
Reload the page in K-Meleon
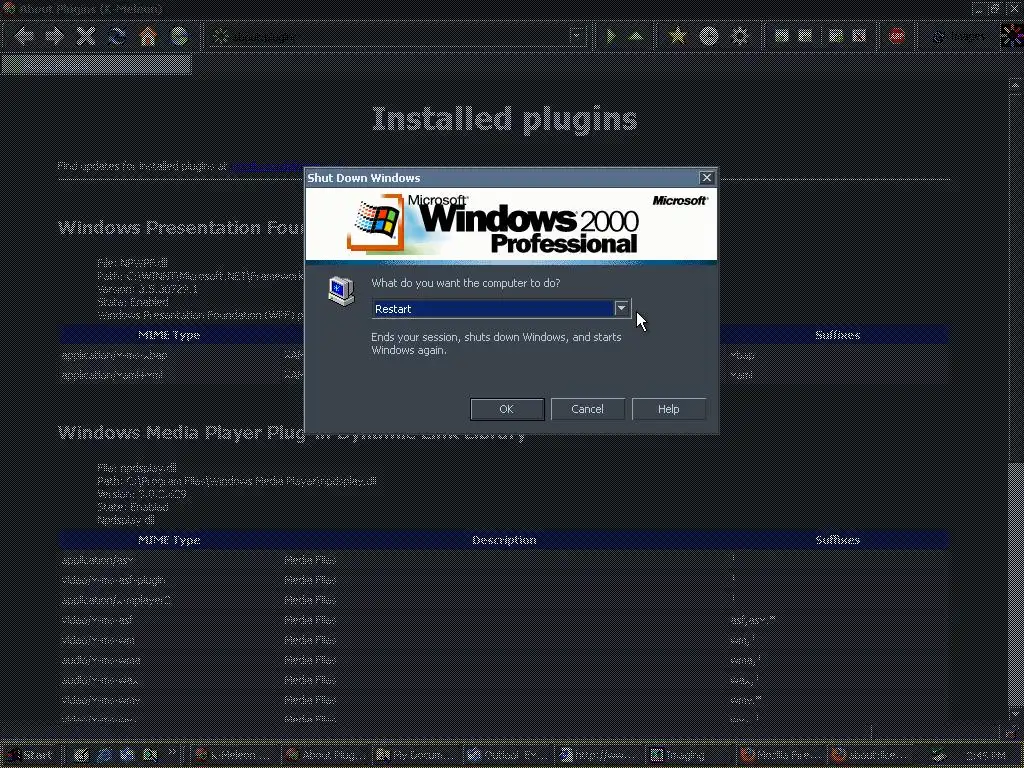tap(117, 36)
